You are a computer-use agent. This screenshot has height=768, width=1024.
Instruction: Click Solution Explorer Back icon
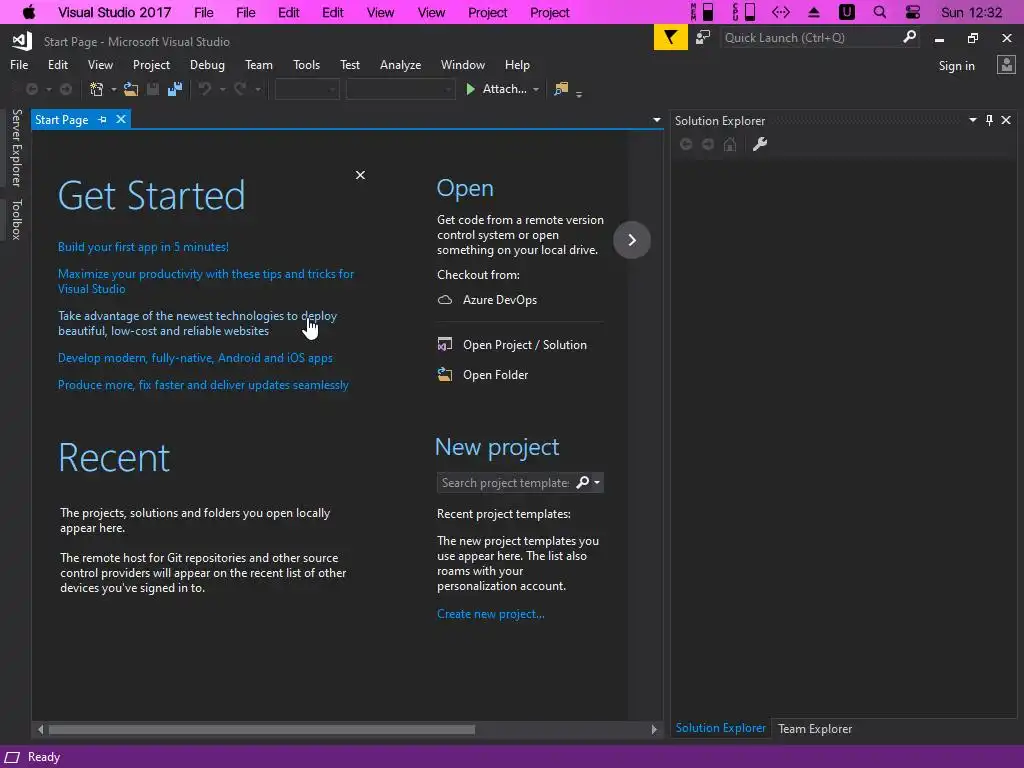click(x=686, y=144)
